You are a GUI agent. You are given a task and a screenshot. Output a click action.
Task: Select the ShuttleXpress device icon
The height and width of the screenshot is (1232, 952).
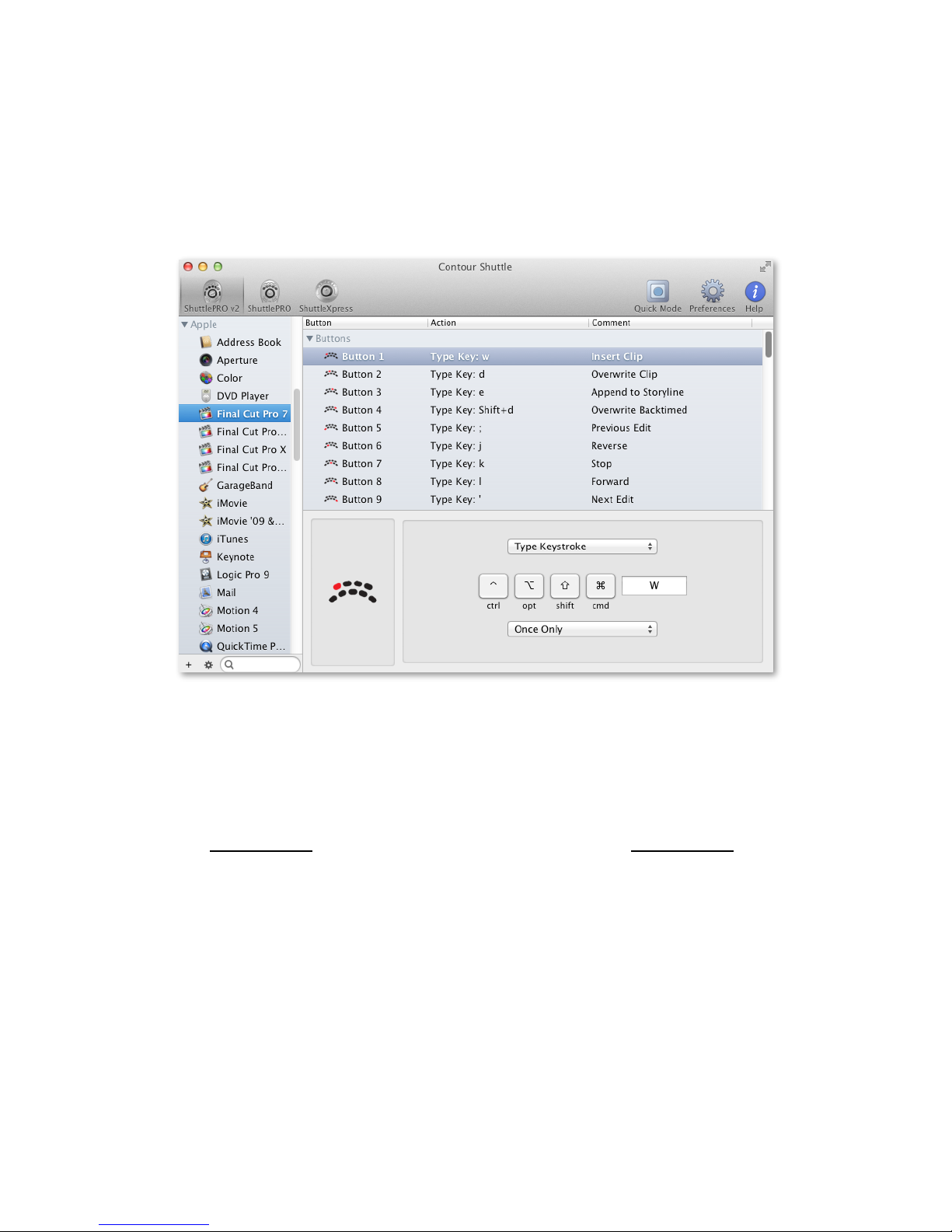pyautogui.click(x=326, y=292)
